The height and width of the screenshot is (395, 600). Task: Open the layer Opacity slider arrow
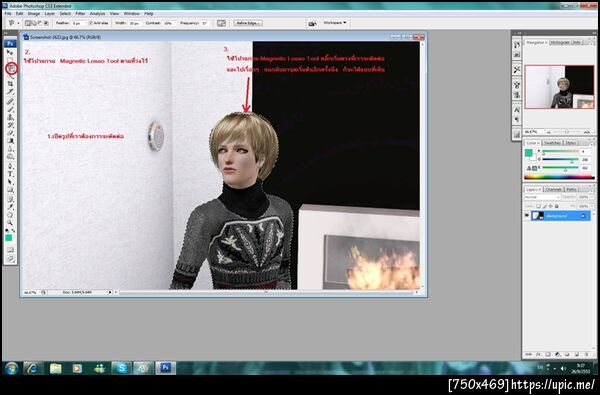click(592, 197)
